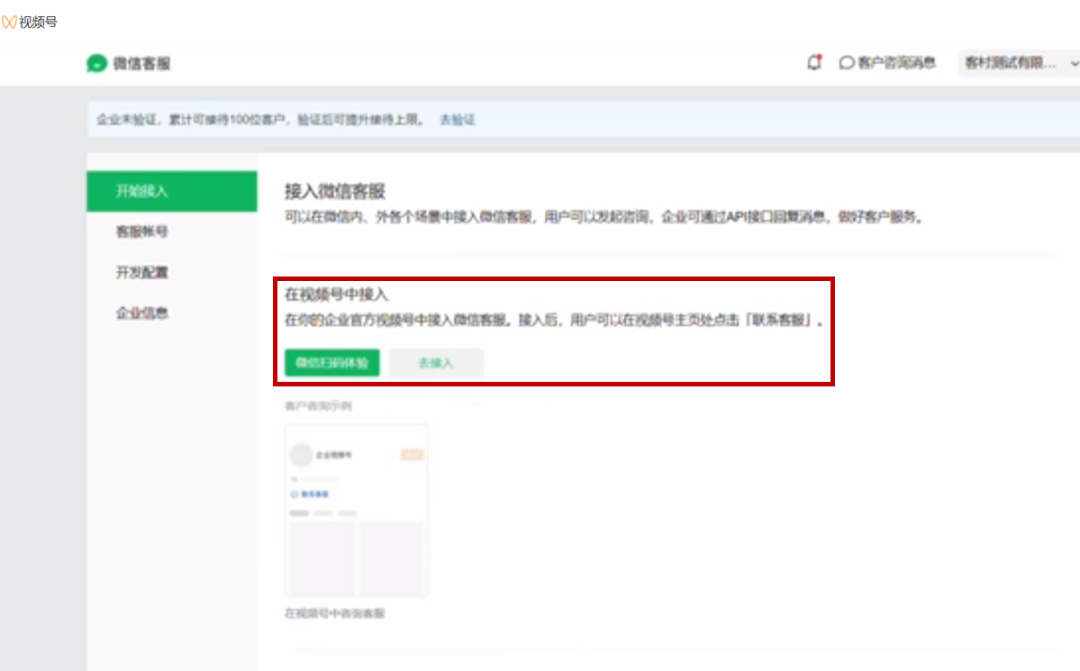The image size is (1080, 671).
Task: Open 企业信息 in the sidebar
Action: pos(142,313)
